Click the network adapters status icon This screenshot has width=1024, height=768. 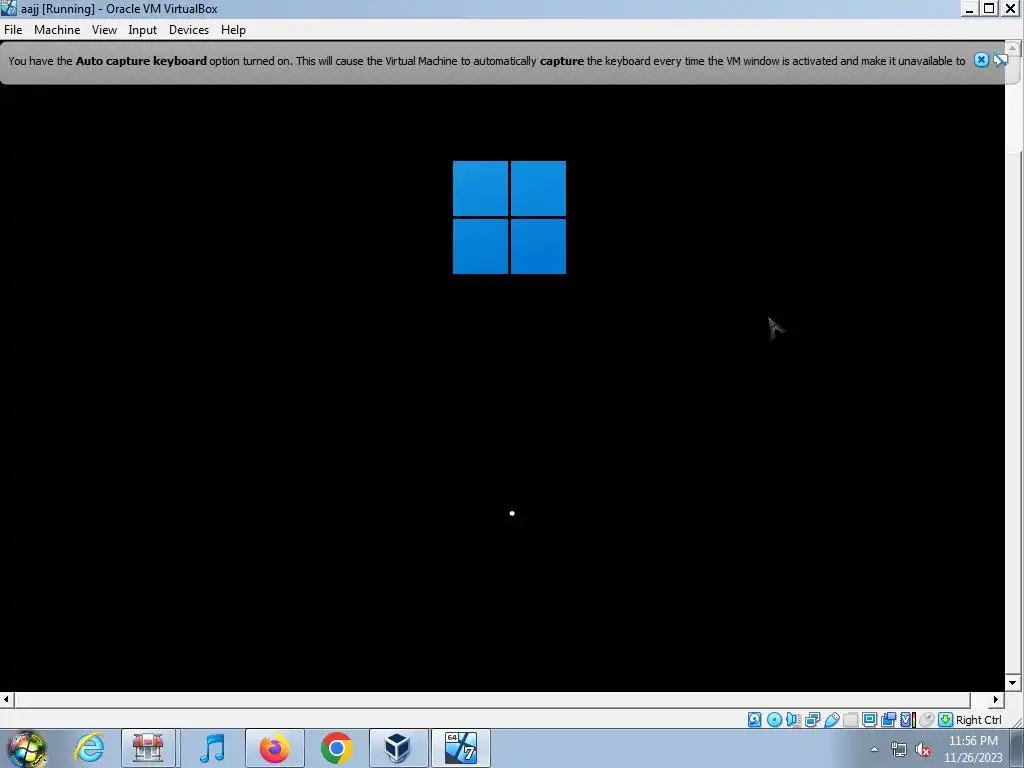click(x=812, y=720)
